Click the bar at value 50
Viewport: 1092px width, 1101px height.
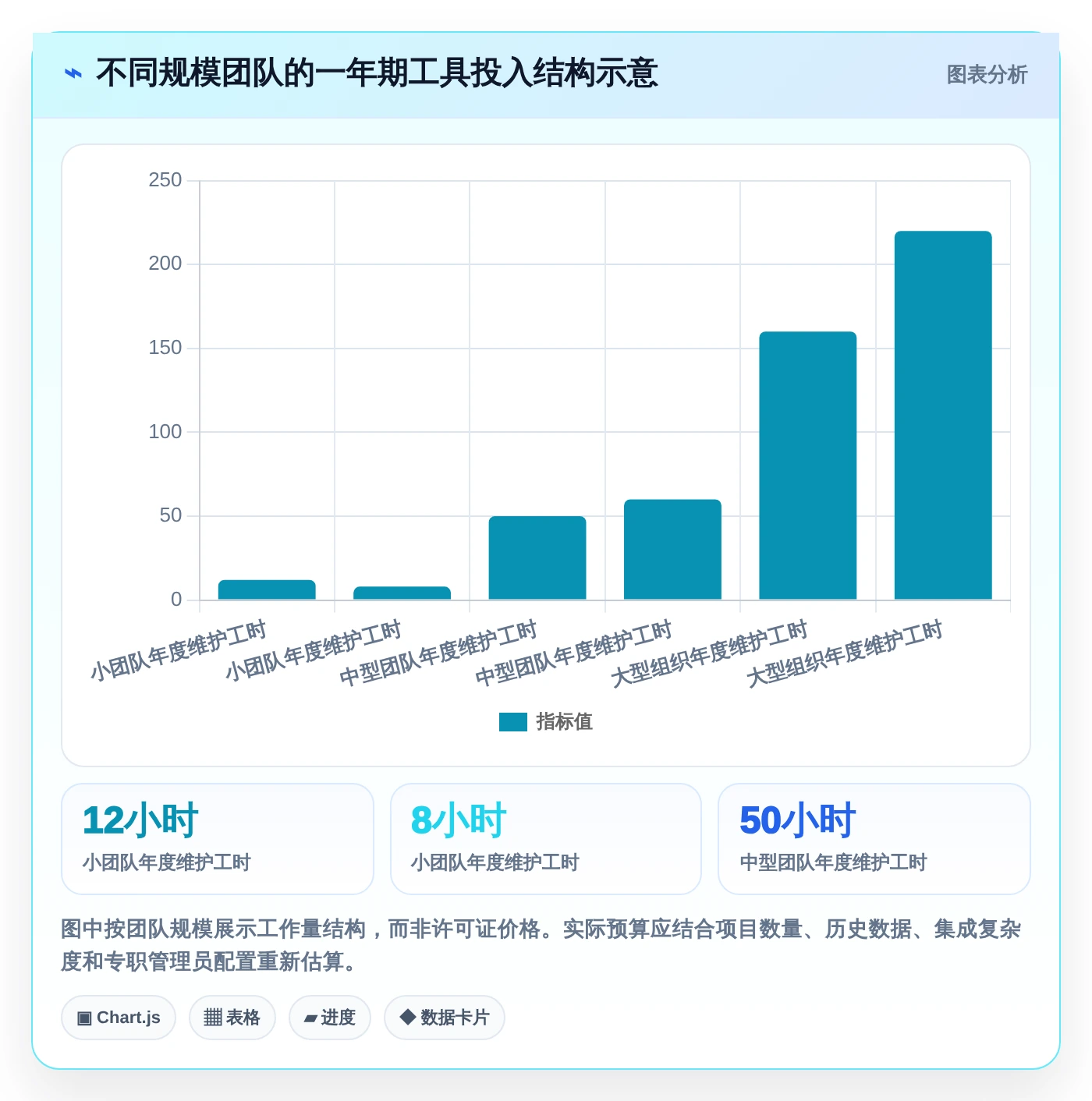click(x=537, y=558)
